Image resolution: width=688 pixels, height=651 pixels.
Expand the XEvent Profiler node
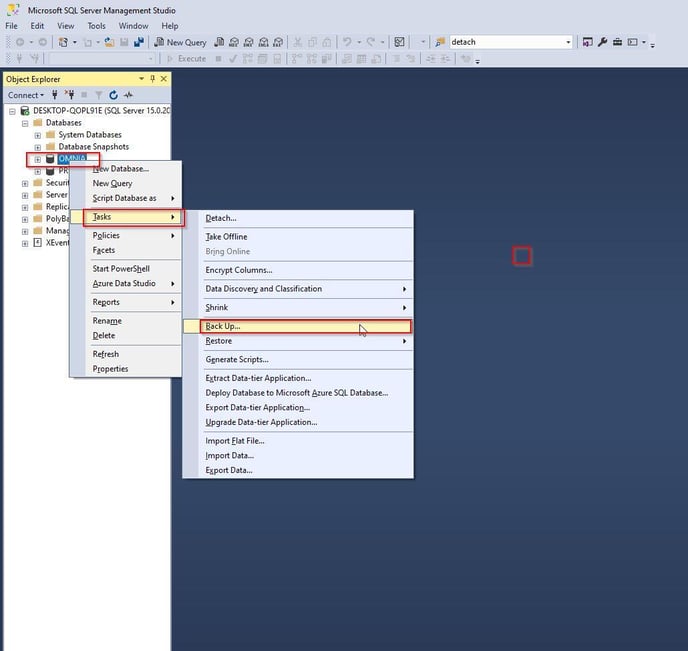pyautogui.click(x=25, y=243)
